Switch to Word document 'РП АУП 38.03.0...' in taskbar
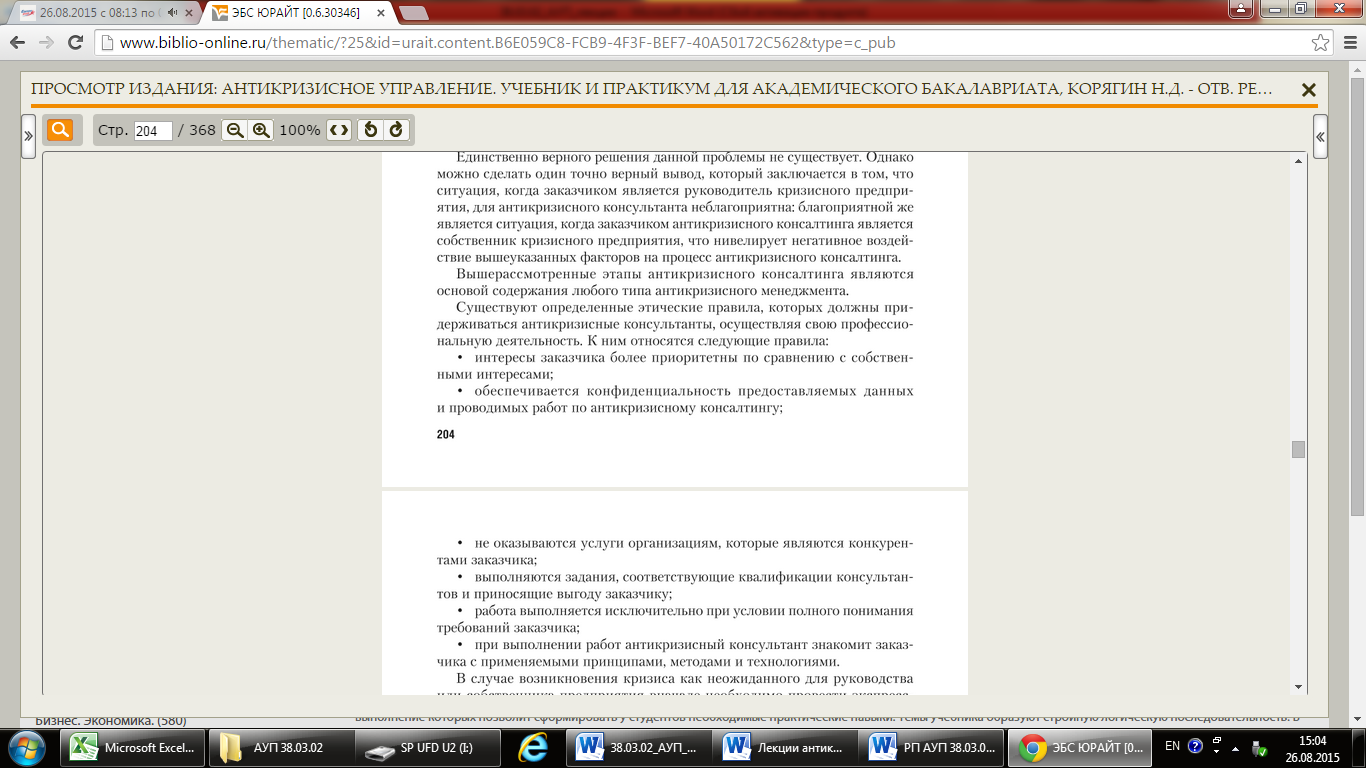Image resolution: width=1366 pixels, height=768 pixels. tap(932, 748)
